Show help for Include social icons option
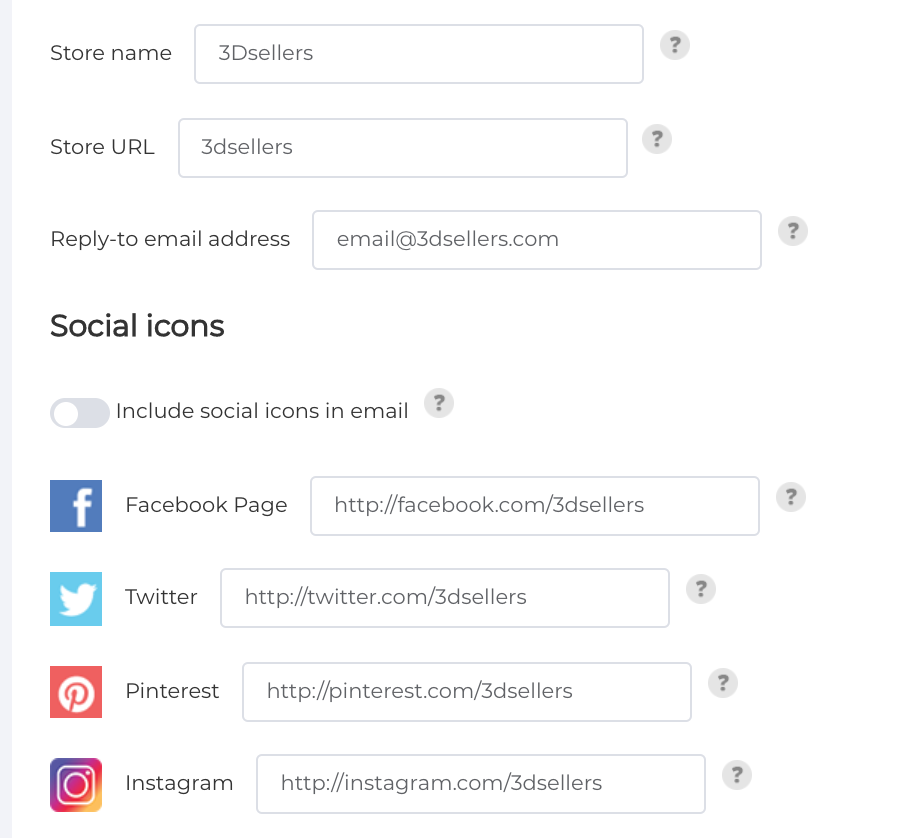Image resolution: width=920 pixels, height=838 pixels. [439, 403]
